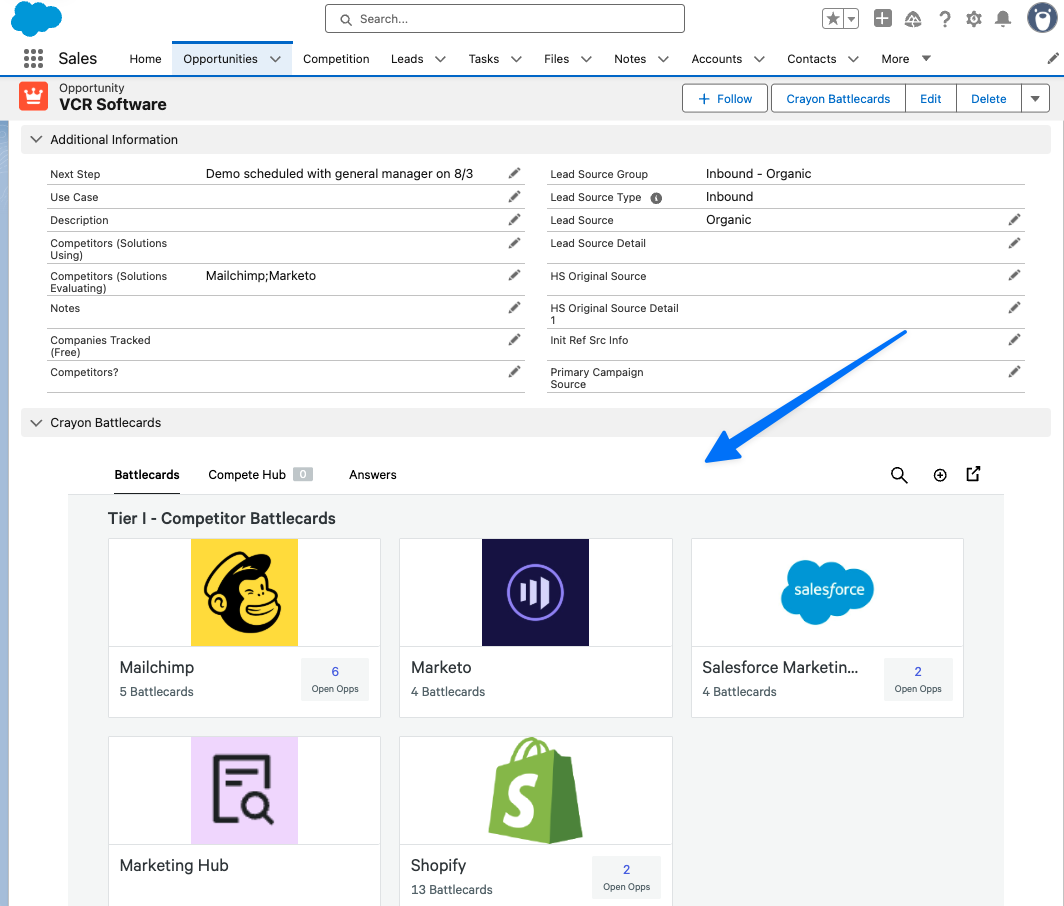
Task: Open the Mailchimp battlecard thumbnail
Action: (244, 593)
